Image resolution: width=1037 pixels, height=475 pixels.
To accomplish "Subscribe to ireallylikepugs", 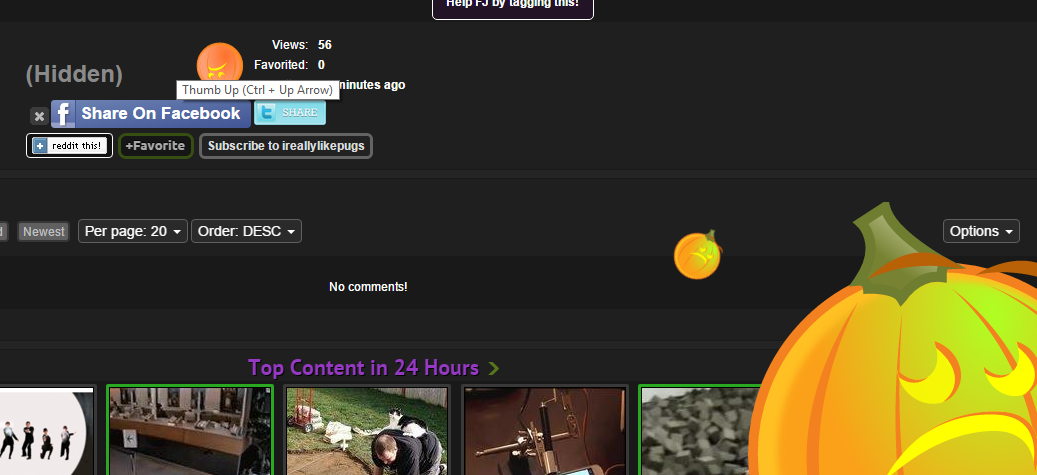I will [286, 146].
